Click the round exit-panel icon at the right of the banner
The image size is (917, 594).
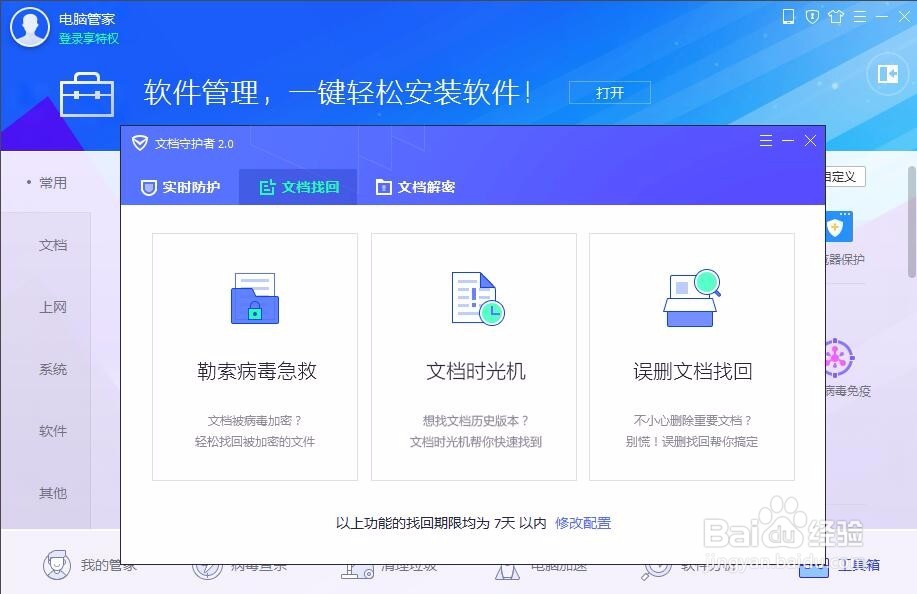tap(888, 74)
